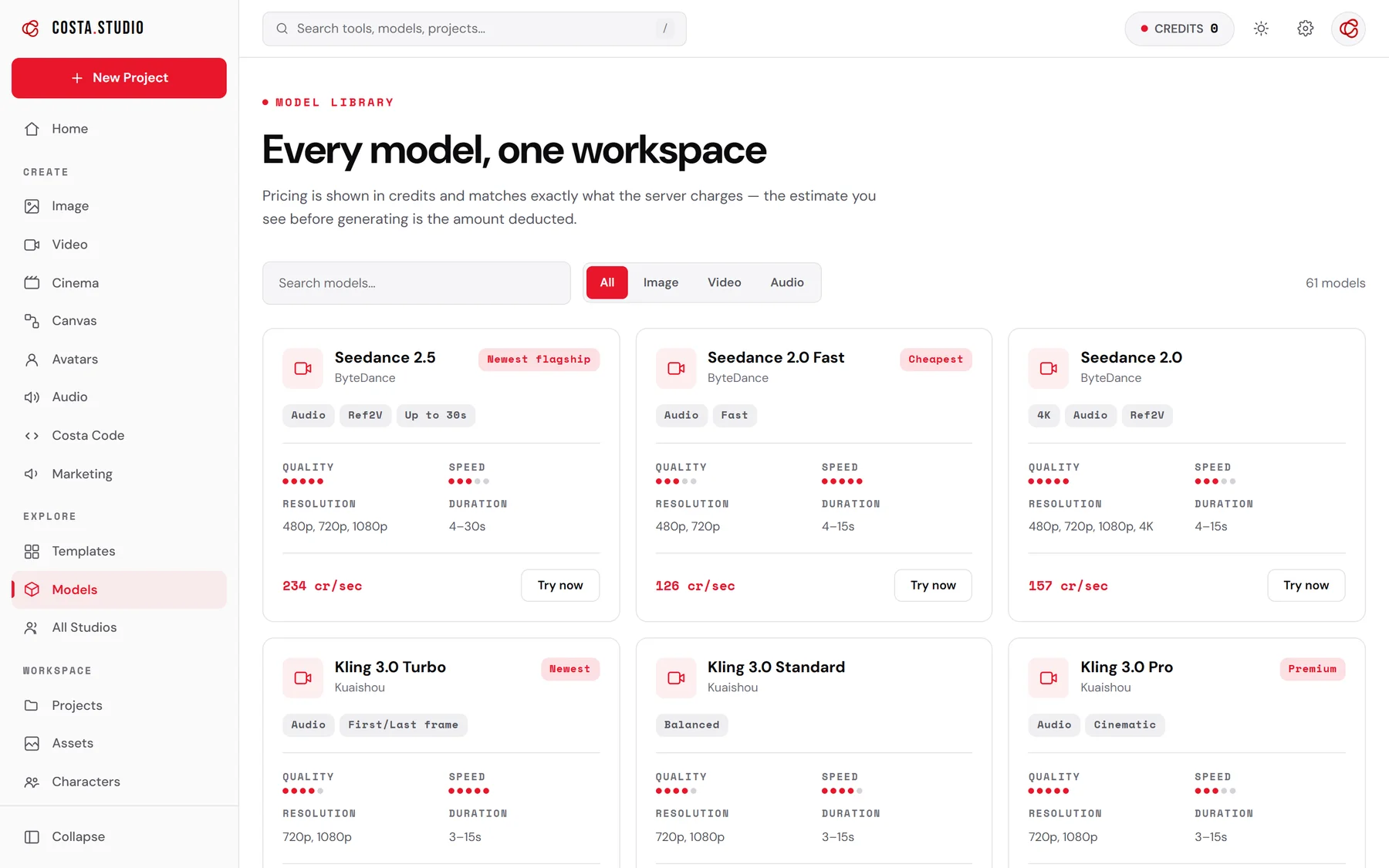Image resolution: width=1389 pixels, height=868 pixels.
Task: Click the Costa Studio logo icon
Action: pyautogui.click(x=31, y=29)
